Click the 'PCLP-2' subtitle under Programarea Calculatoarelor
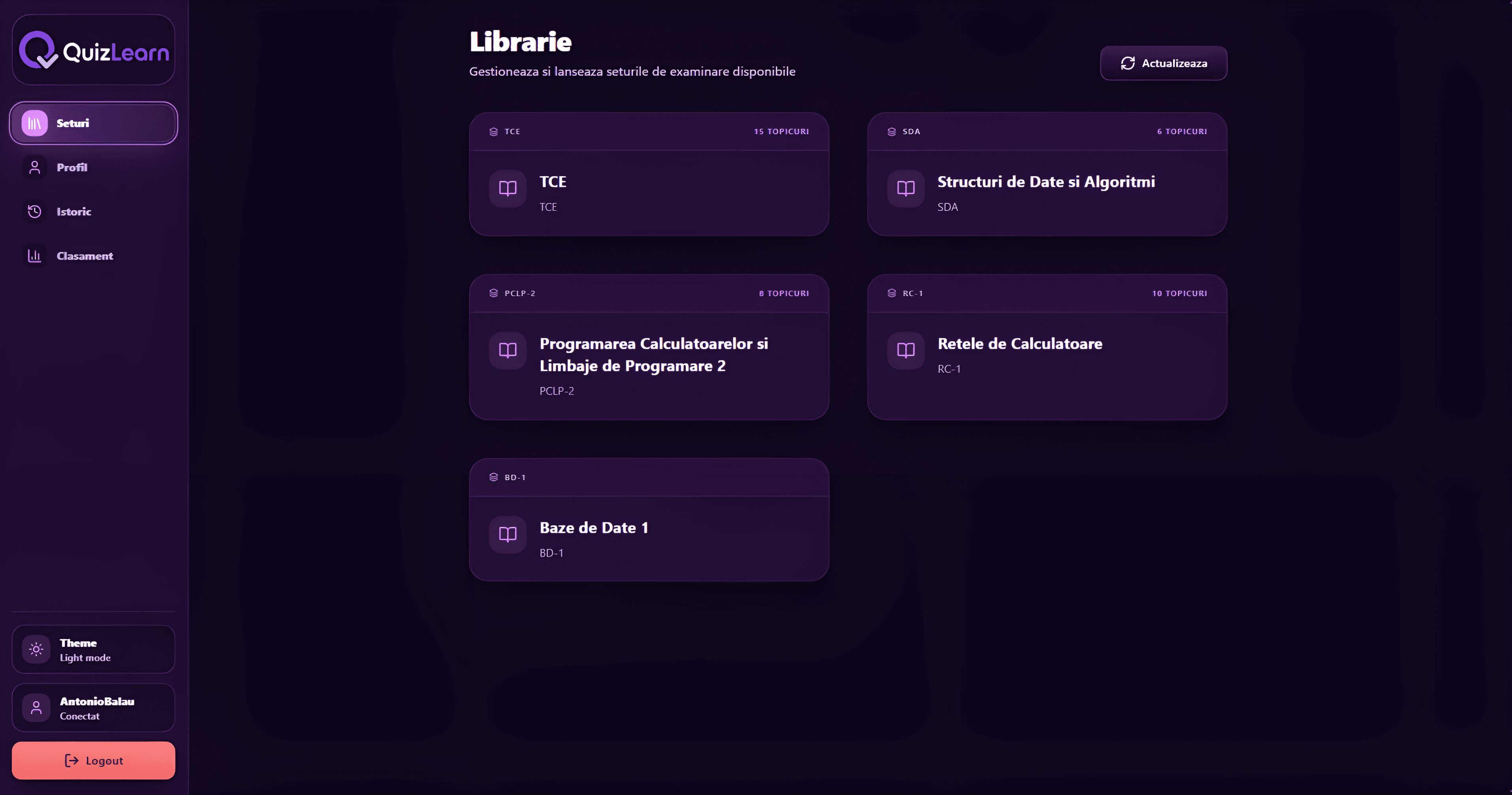Image resolution: width=1512 pixels, height=795 pixels. click(557, 391)
